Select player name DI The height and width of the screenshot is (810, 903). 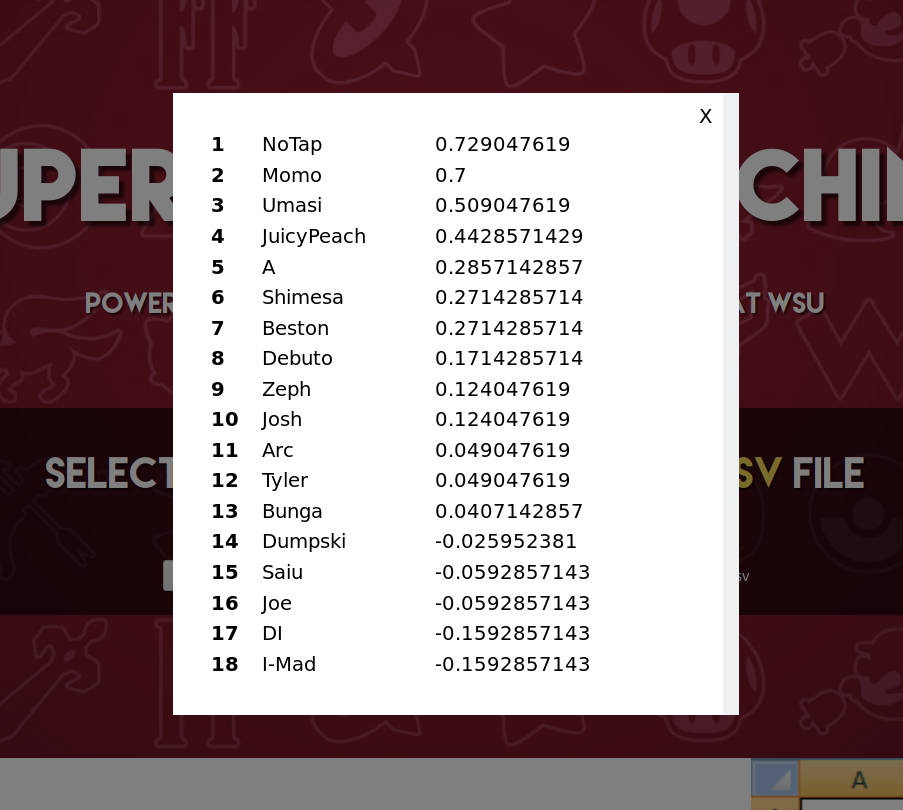tap(272, 633)
